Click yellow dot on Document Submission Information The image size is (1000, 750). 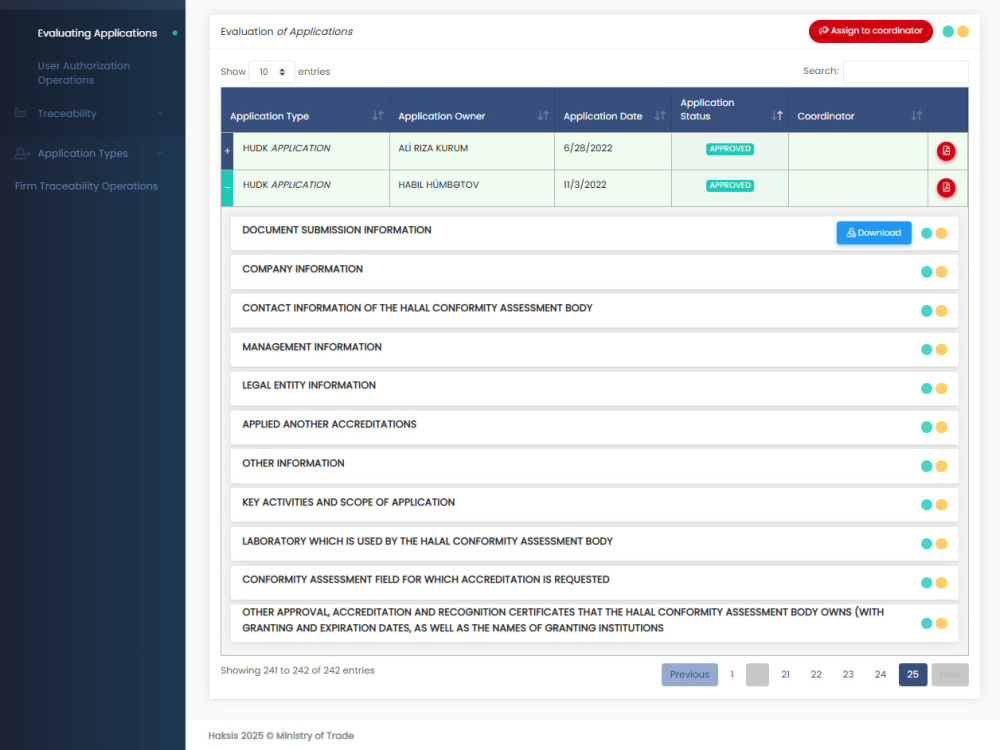(x=941, y=233)
